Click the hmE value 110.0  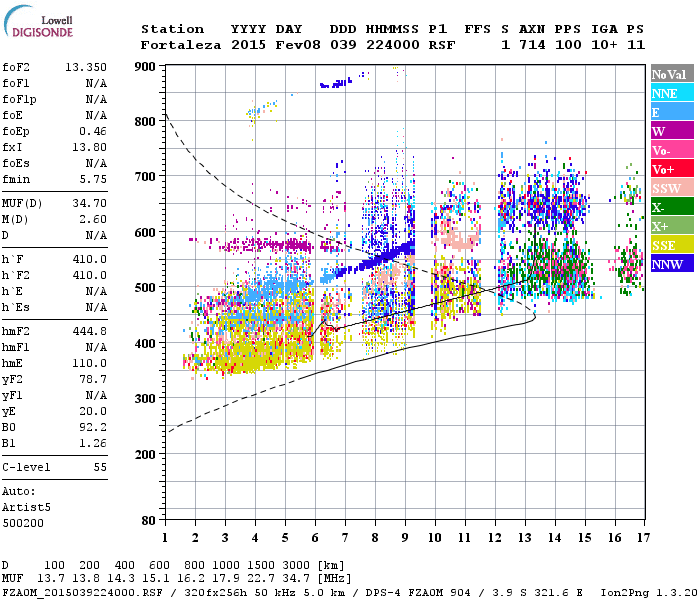[89, 363]
